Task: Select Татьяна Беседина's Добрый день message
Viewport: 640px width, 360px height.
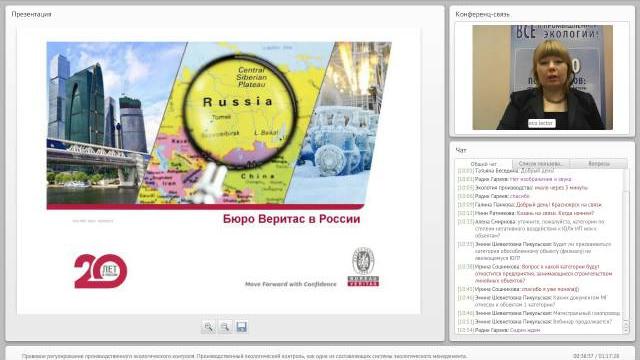Action: [x=506, y=171]
